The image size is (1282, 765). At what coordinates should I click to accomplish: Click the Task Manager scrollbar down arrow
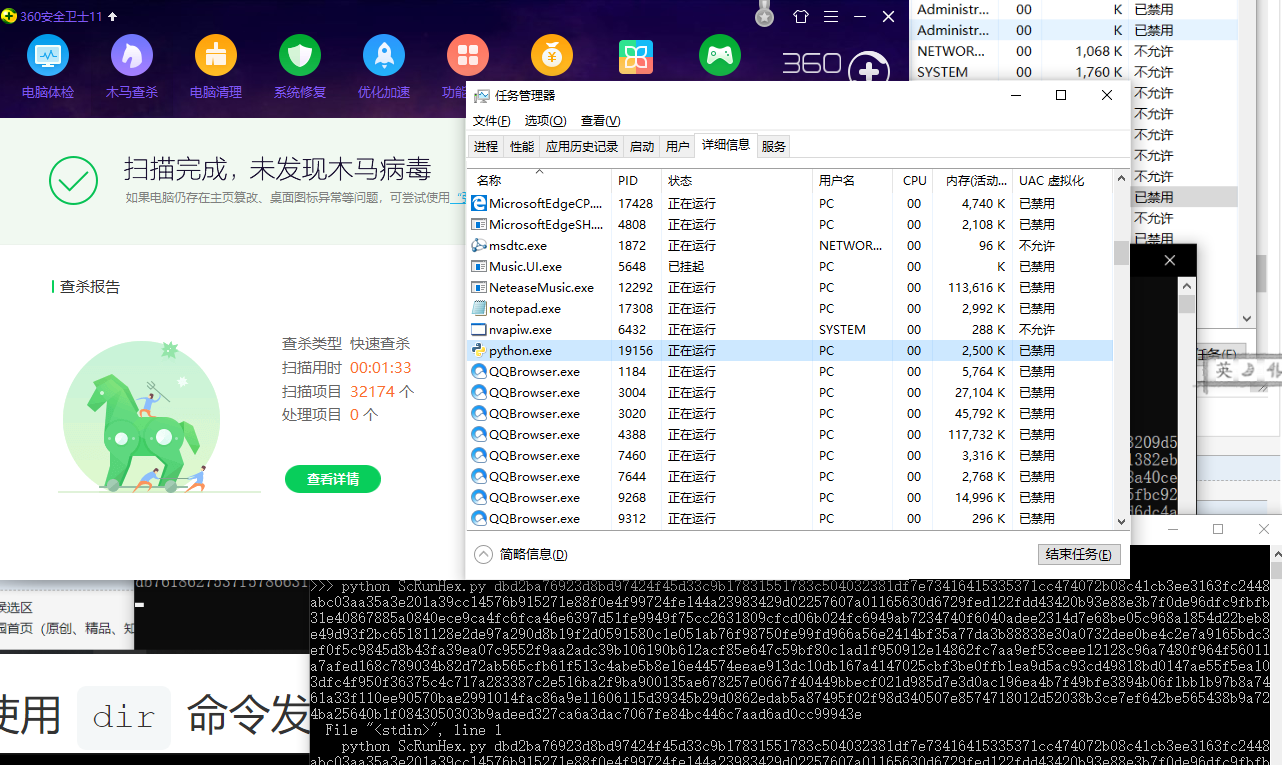point(1121,520)
